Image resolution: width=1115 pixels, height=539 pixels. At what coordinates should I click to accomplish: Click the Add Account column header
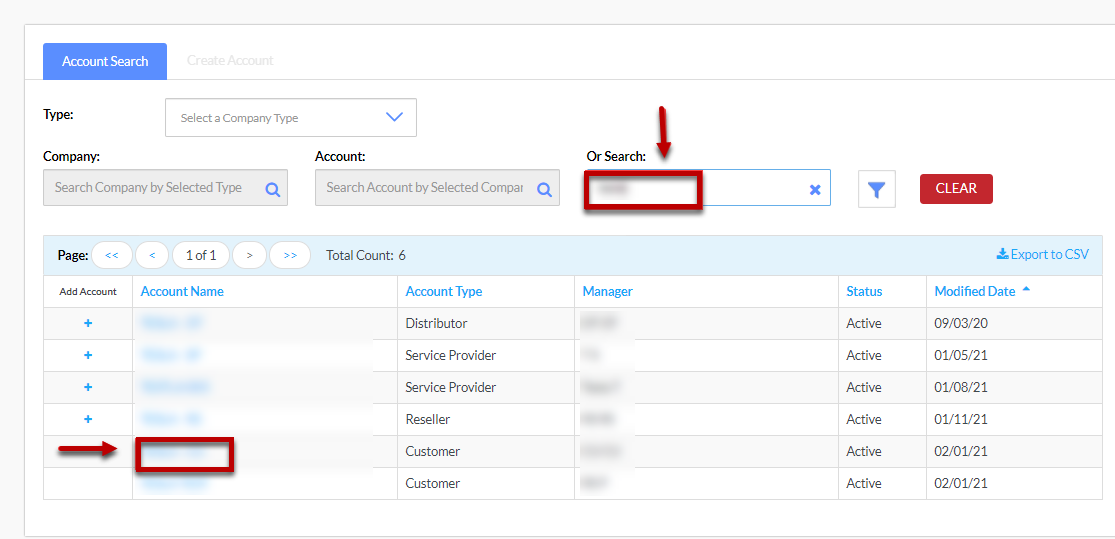(x=88, y=292)
